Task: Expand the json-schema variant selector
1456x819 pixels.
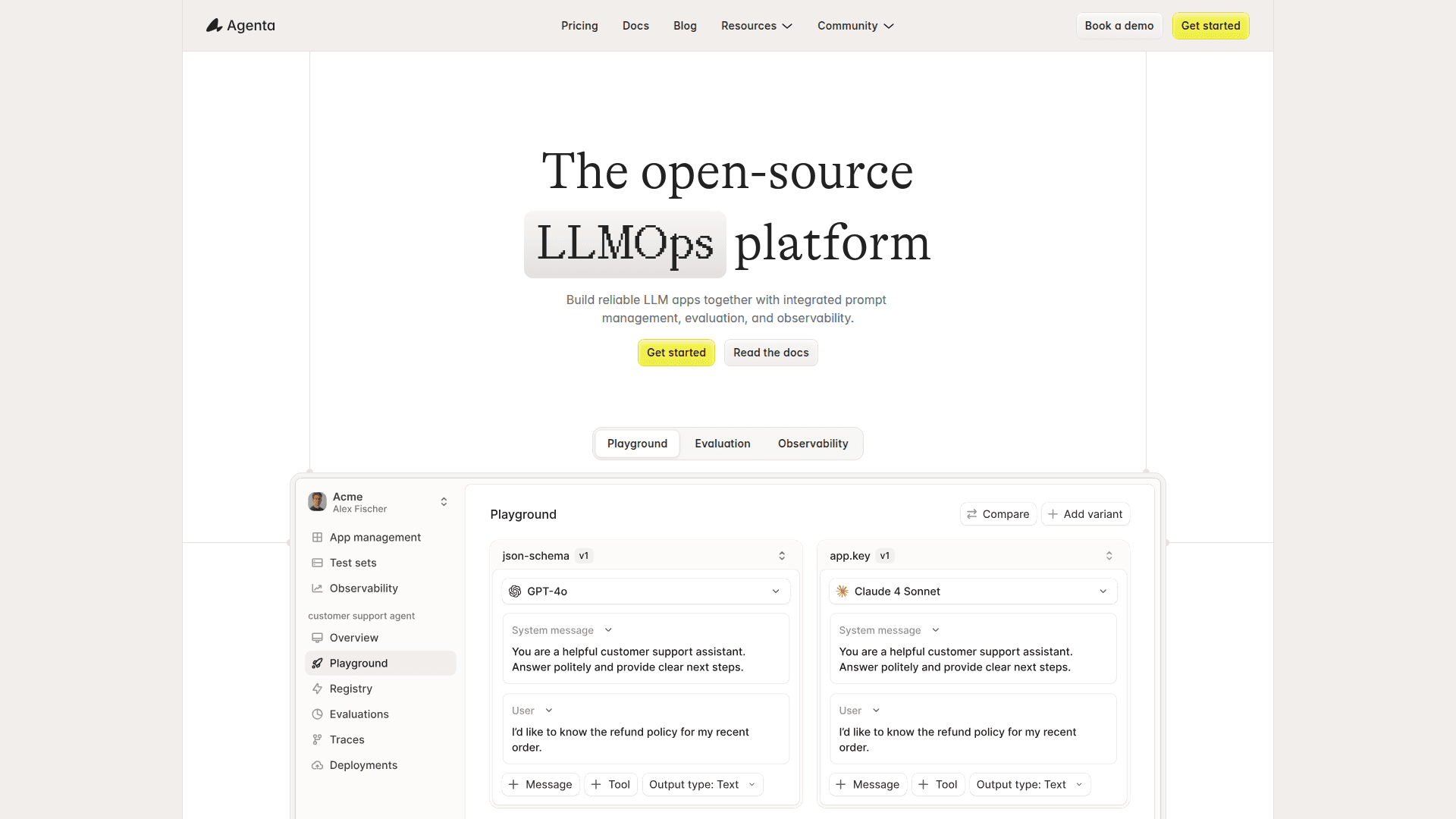Action: [782, 556]
